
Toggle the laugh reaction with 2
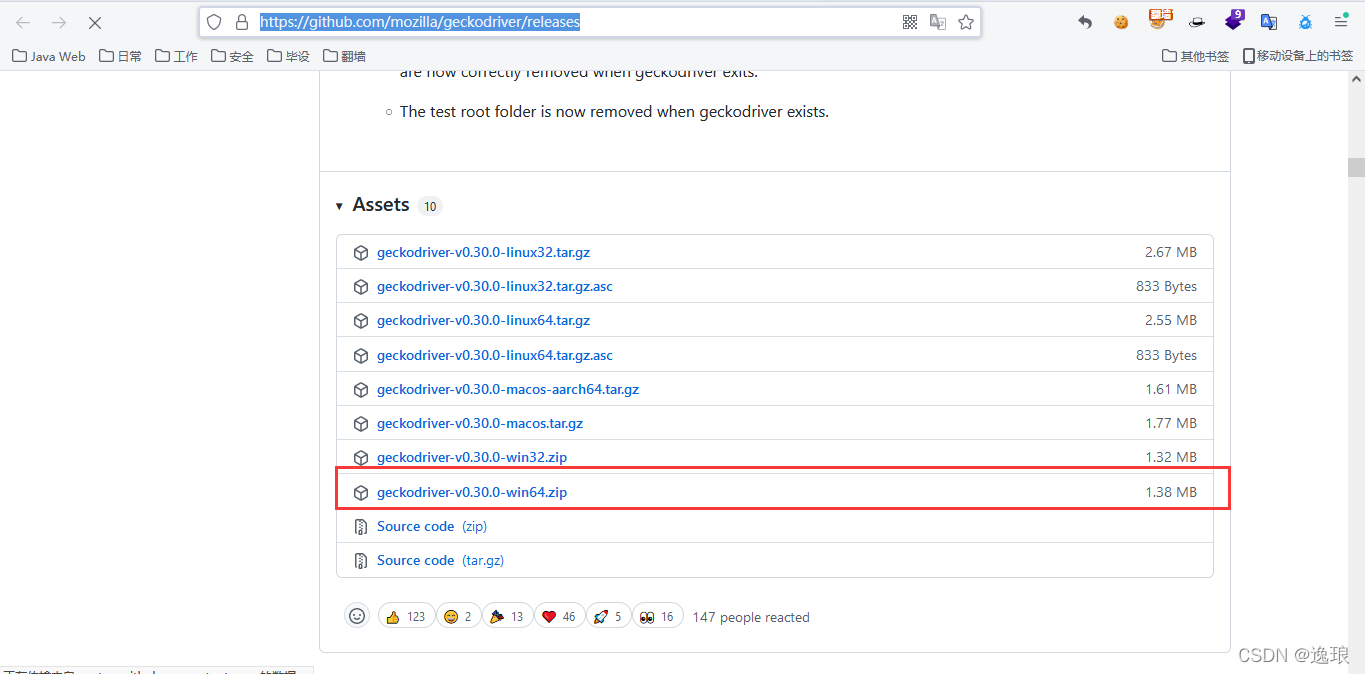(458, 617)
